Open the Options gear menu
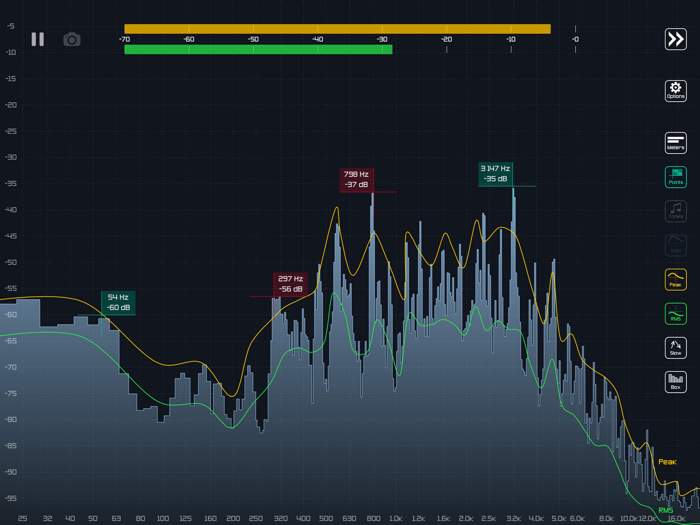The width and height of the screenshot is (700, 525). 676,91
